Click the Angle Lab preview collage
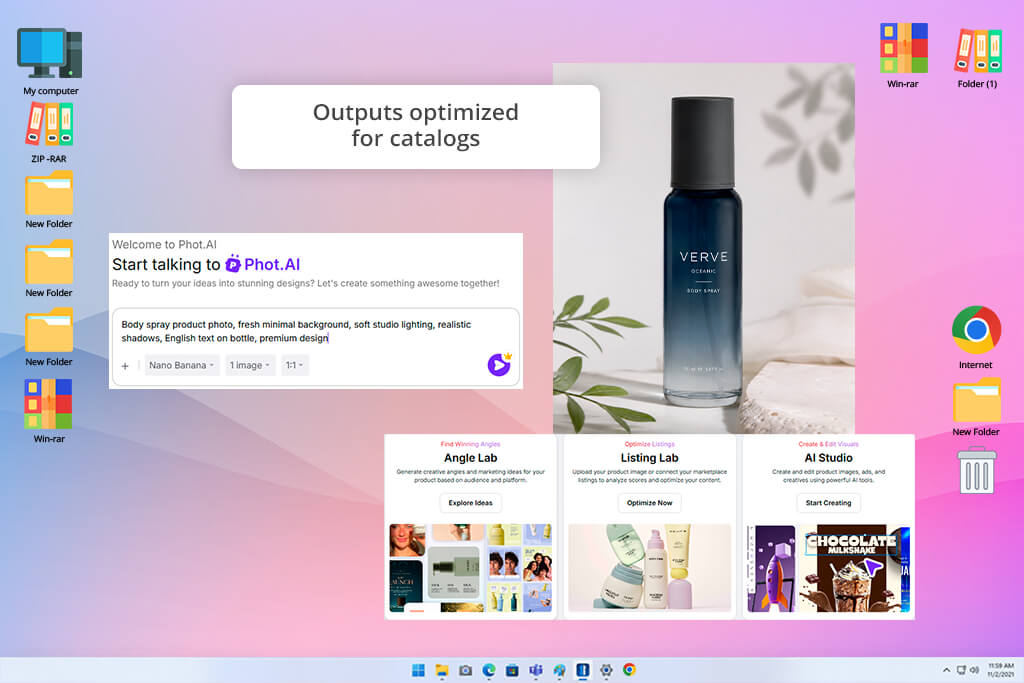 tap(470, 568)
